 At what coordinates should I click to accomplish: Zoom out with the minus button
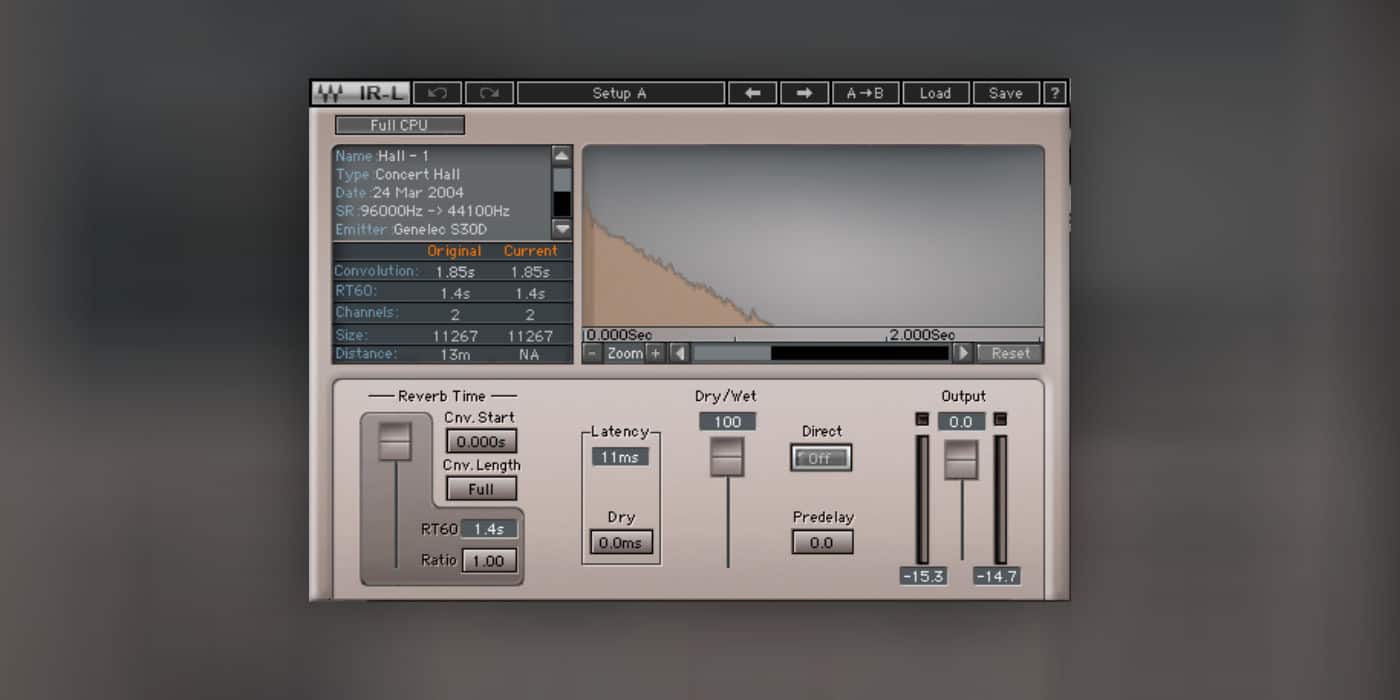pyautogui.click(x=592, y=353)
